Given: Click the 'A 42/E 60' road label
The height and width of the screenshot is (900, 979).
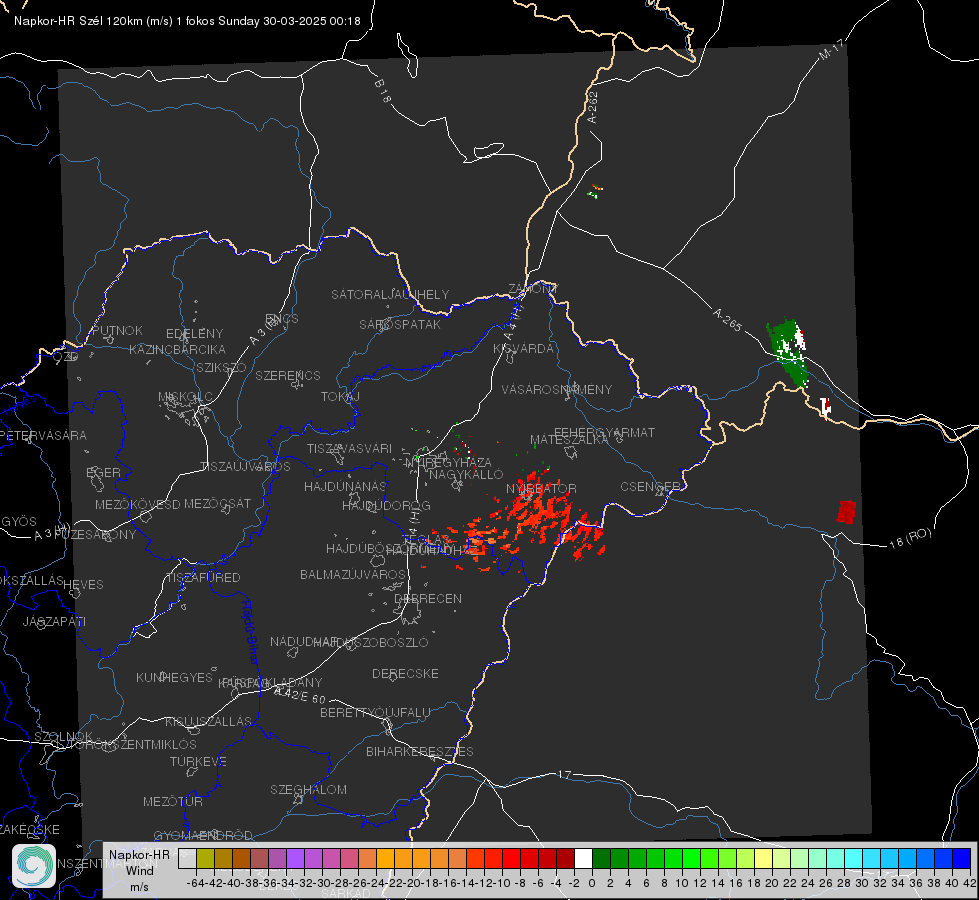Looking at the screenshot, I should 300,695.
